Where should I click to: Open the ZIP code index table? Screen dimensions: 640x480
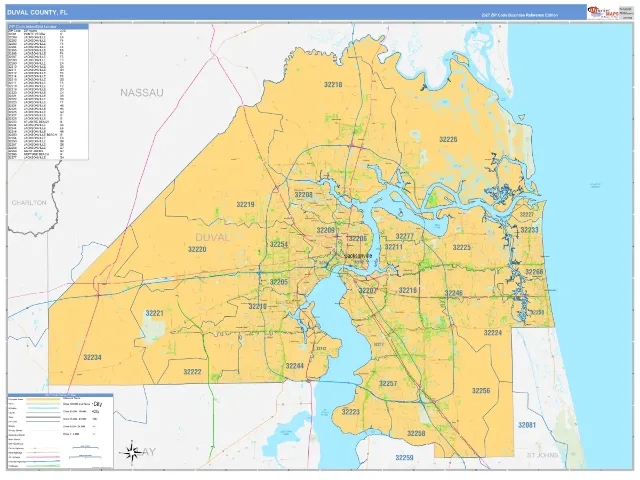click(48, 92)
